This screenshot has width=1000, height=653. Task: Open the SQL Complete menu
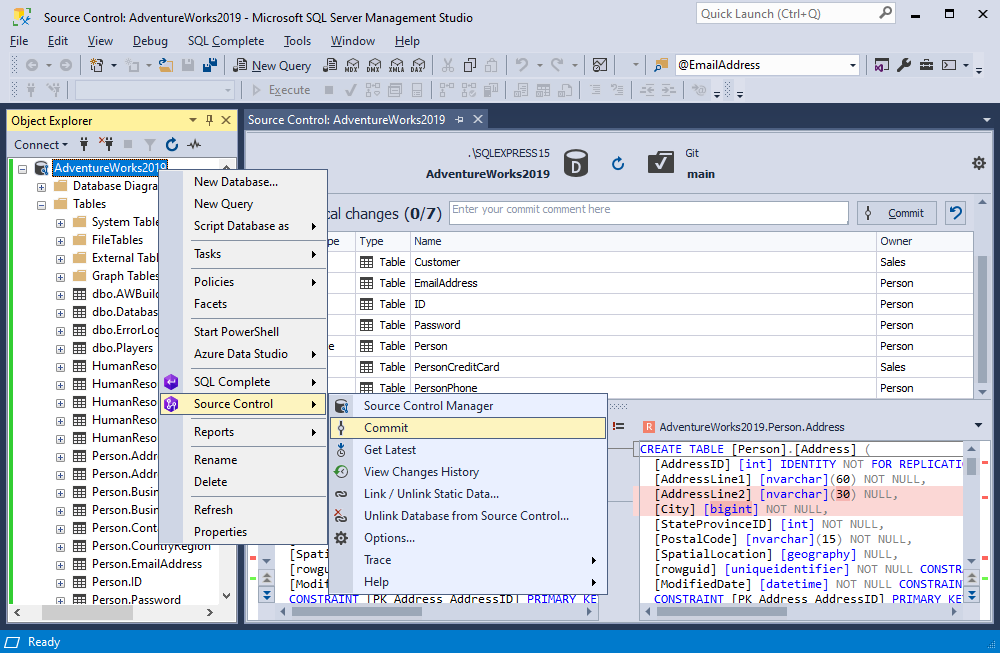(x=226, y=41)
